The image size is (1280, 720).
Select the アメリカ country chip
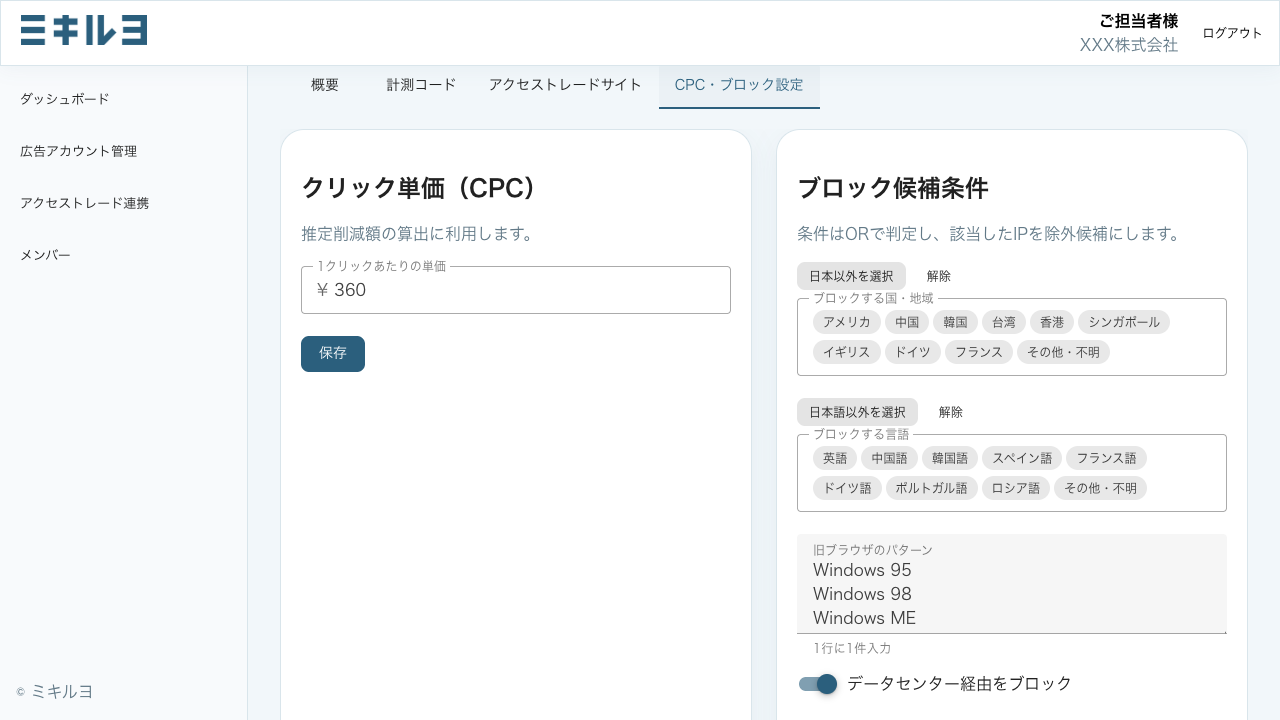click(847, 322)
